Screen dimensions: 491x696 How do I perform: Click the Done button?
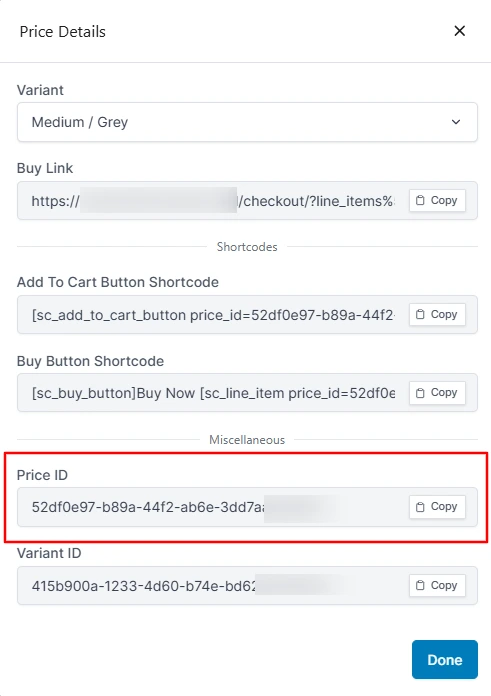[x=445, y=660]
